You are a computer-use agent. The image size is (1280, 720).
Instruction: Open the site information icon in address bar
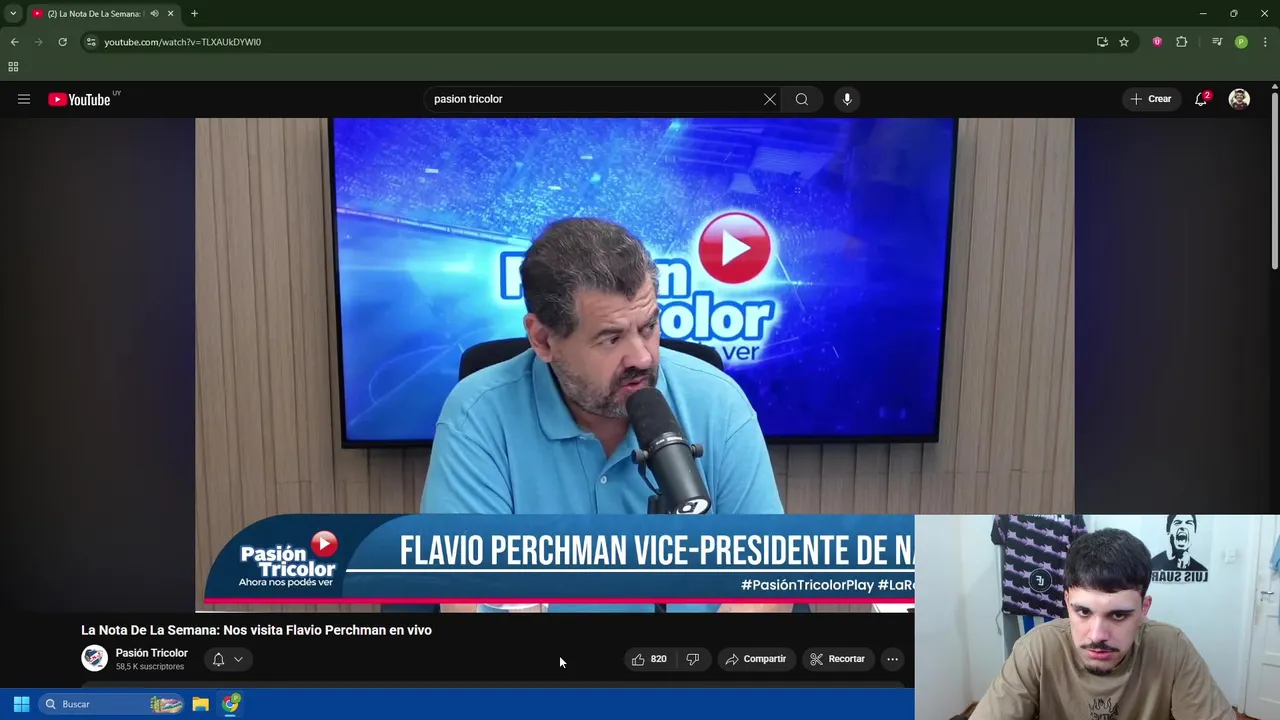(x=91, y=42)
